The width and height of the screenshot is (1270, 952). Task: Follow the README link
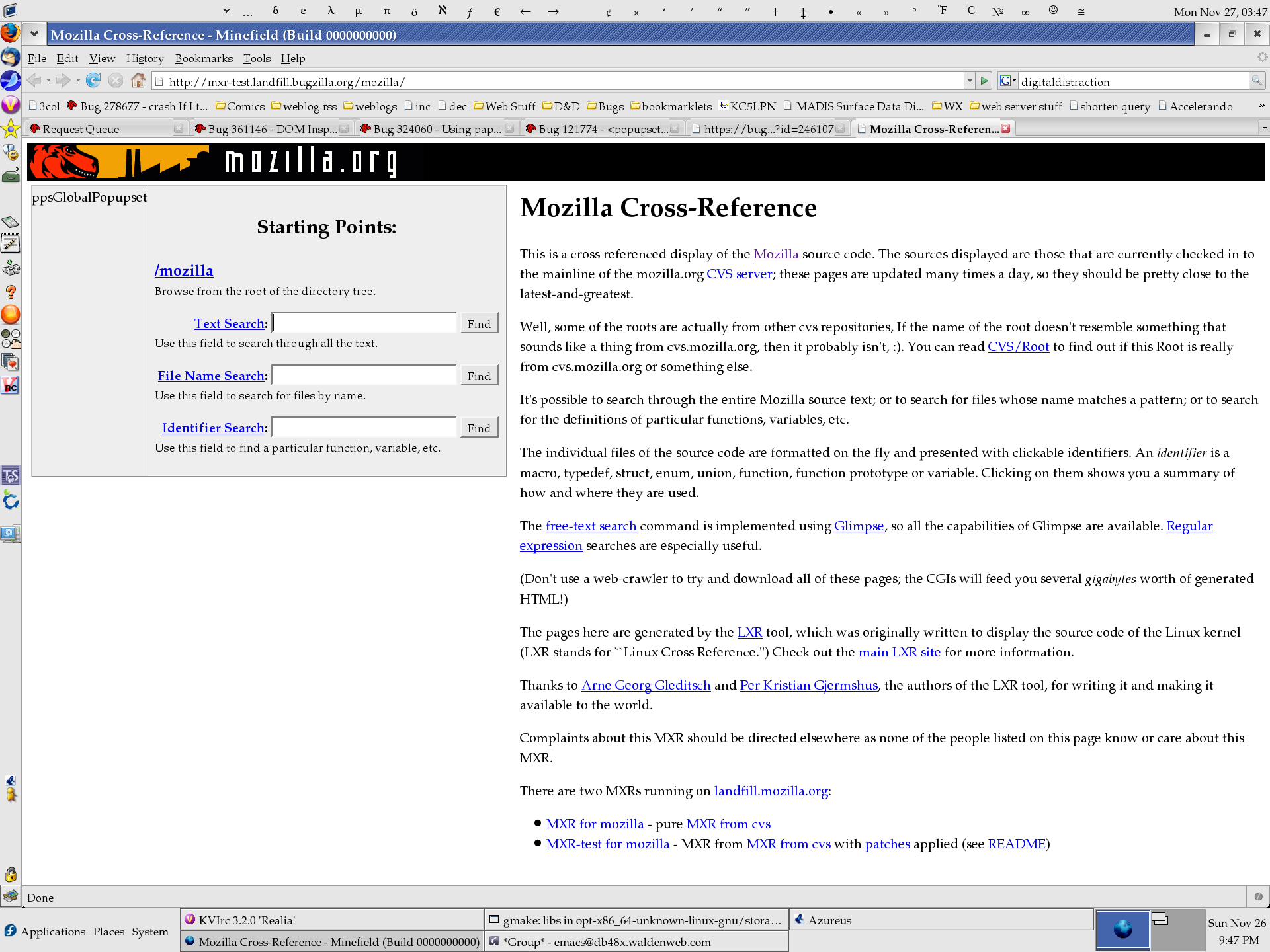point(1017,844)
